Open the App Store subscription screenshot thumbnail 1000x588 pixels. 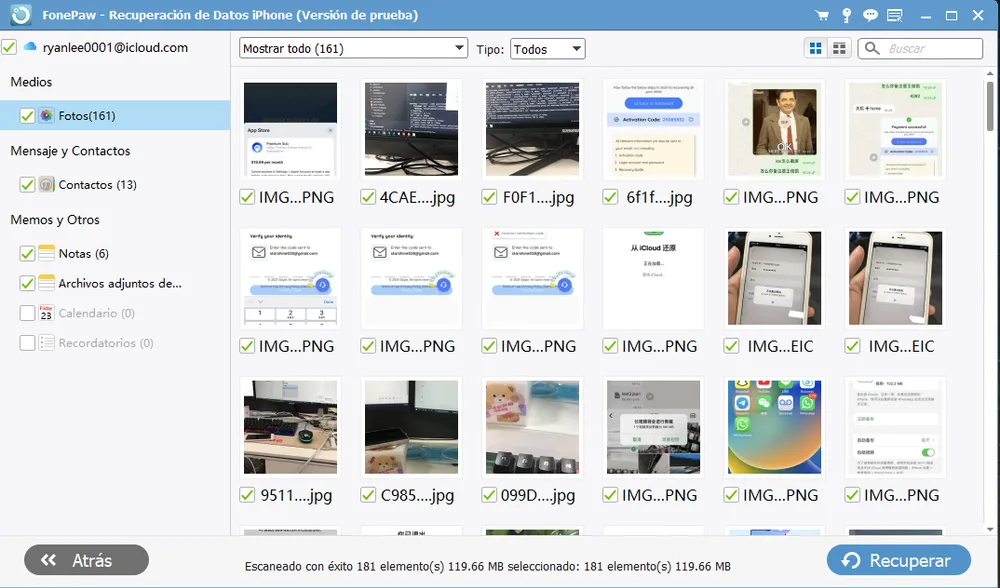click(x=290, y=129)
